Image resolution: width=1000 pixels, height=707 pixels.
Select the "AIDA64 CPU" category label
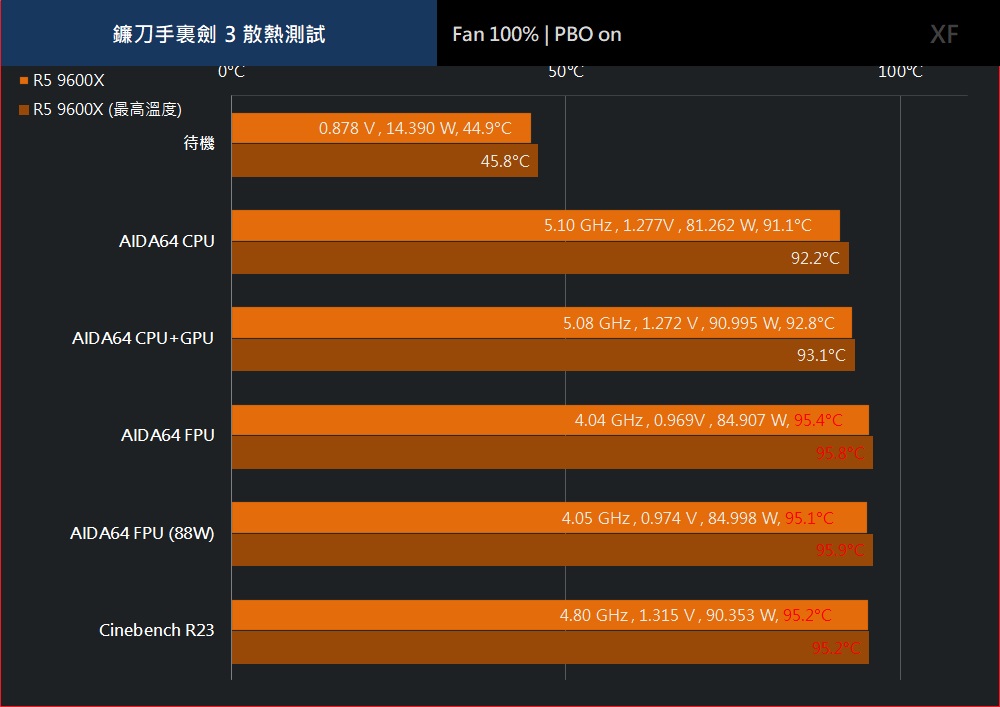[x=166, y=241]
